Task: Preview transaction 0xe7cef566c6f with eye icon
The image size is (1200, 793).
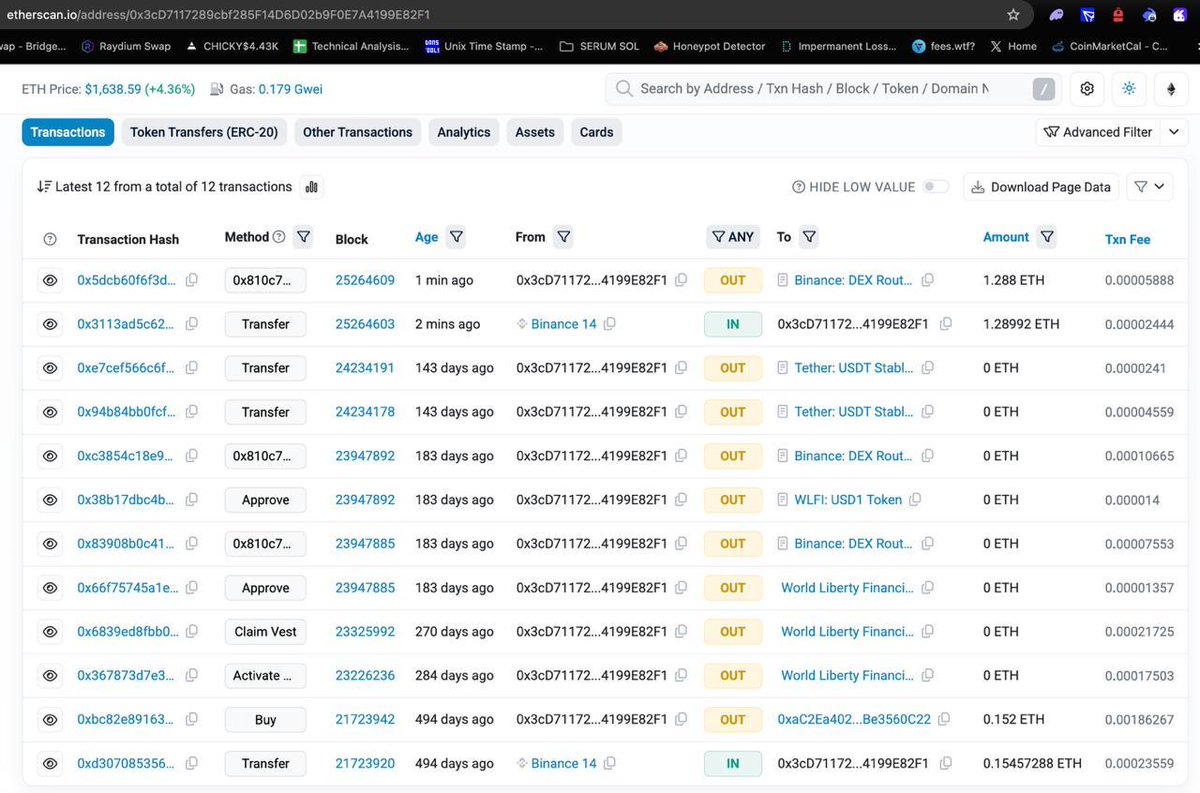Action: coord(50,368)
